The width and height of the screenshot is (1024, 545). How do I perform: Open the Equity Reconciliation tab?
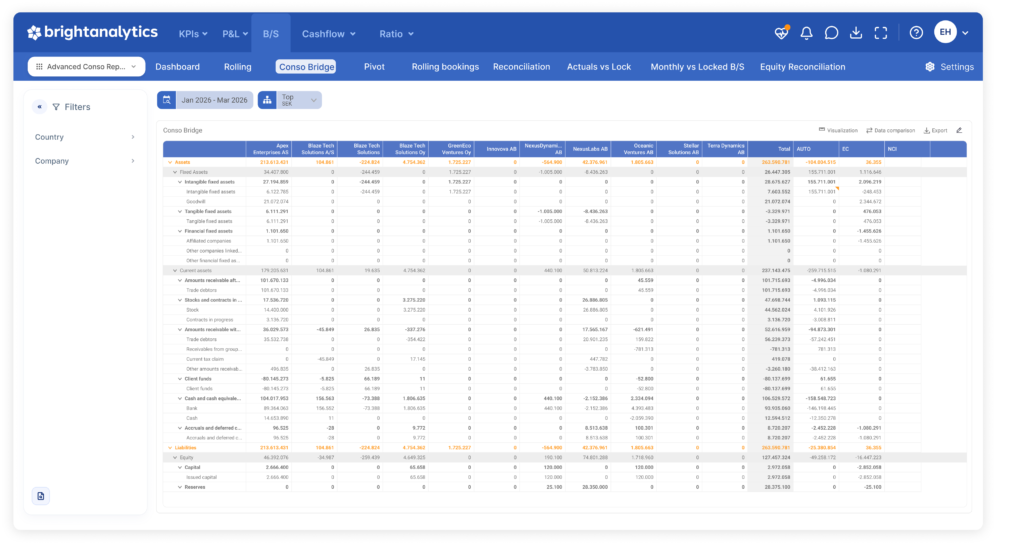[x=803, y=67]
